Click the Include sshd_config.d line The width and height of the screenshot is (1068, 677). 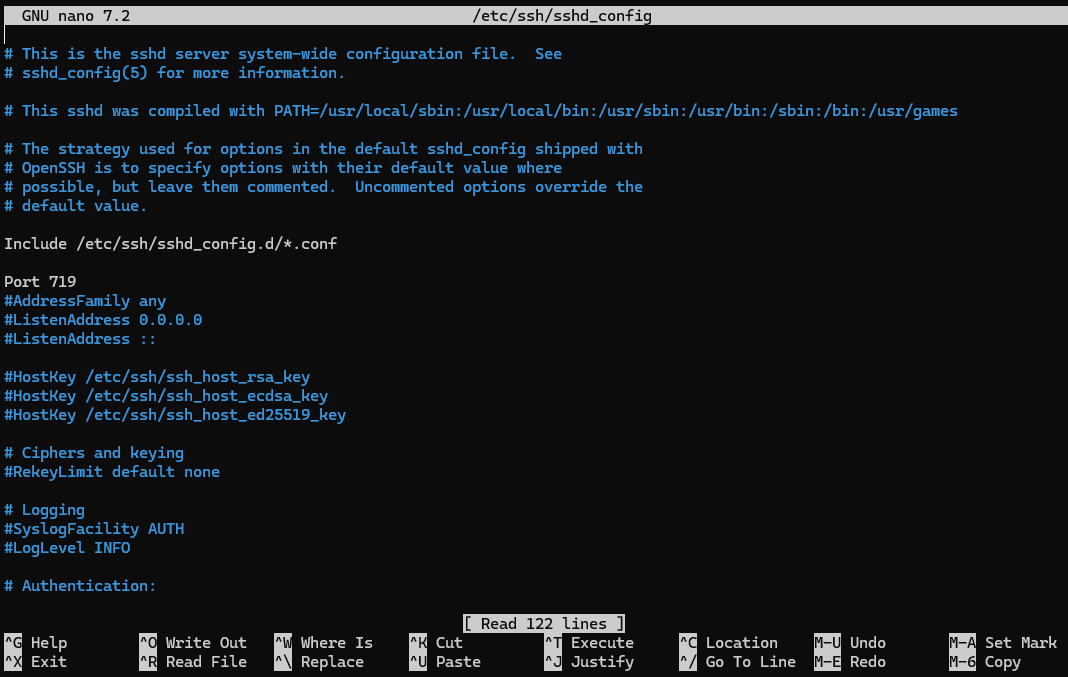(x=170, y=244)
